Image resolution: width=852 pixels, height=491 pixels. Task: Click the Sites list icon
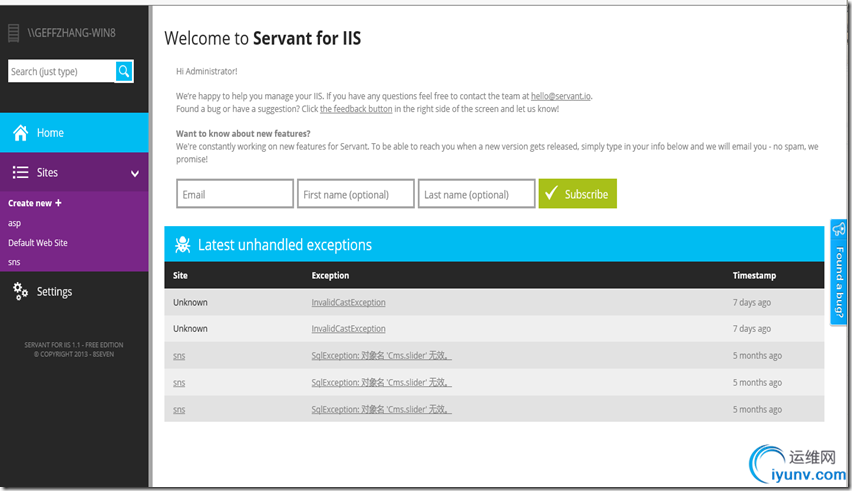click(x=21, y=172)
